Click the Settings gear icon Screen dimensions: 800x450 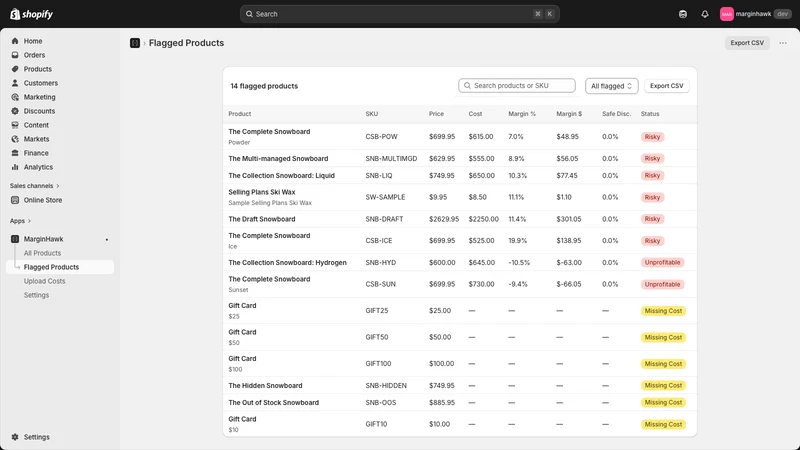(x=15, y=437)
